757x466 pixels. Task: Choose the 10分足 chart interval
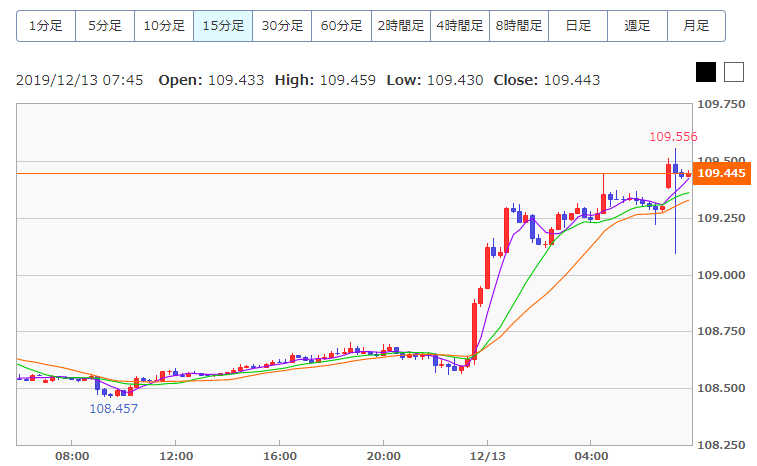164,26
